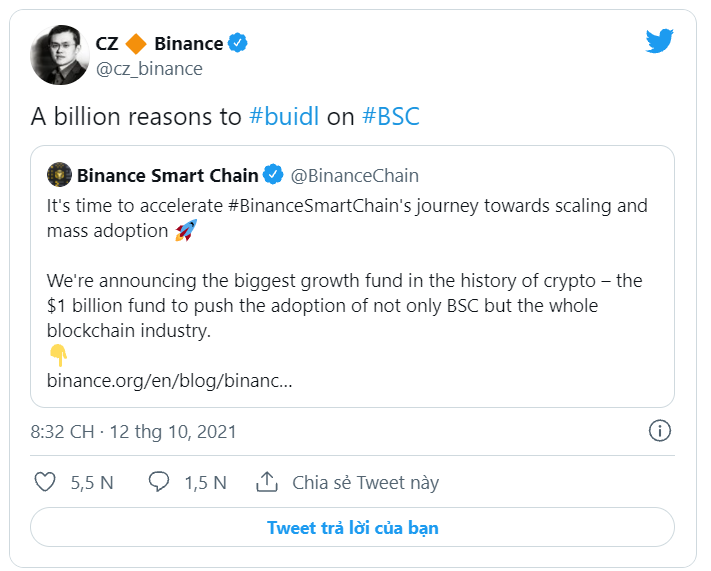
Task: Open the #buidl hashtag
Action: coord(285,116)
